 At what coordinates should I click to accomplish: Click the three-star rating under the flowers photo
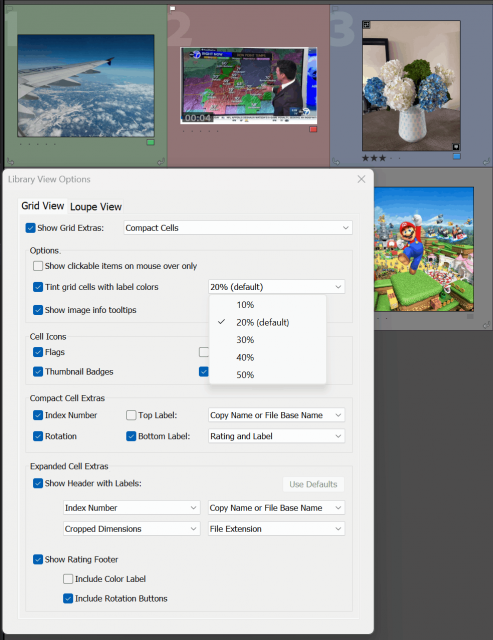coord(374,158)
